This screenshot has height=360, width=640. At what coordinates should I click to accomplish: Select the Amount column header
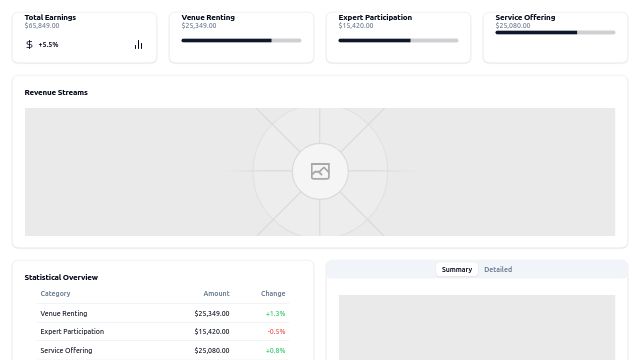(216, 293)
